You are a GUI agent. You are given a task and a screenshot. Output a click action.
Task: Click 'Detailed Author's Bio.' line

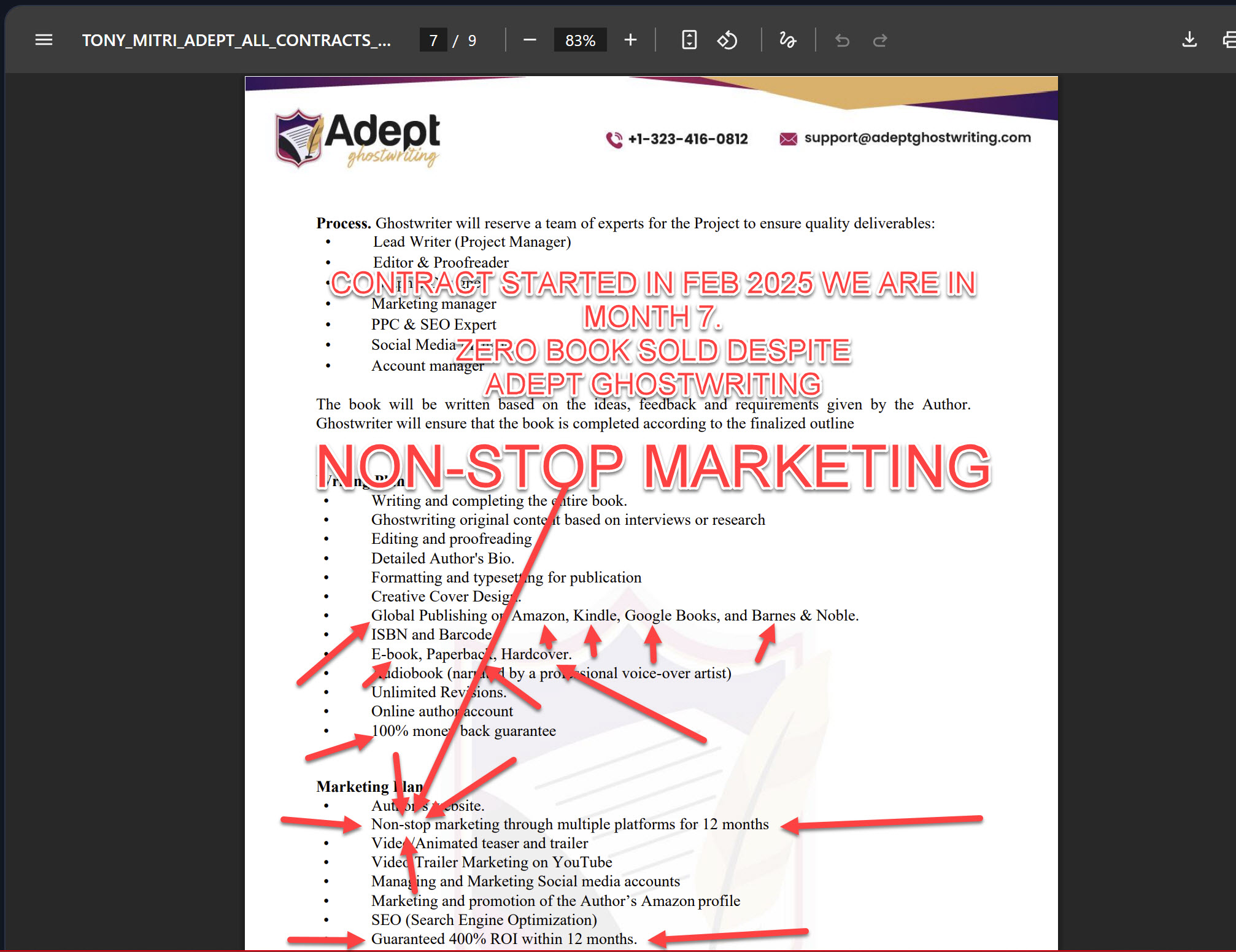pos(442,559)
